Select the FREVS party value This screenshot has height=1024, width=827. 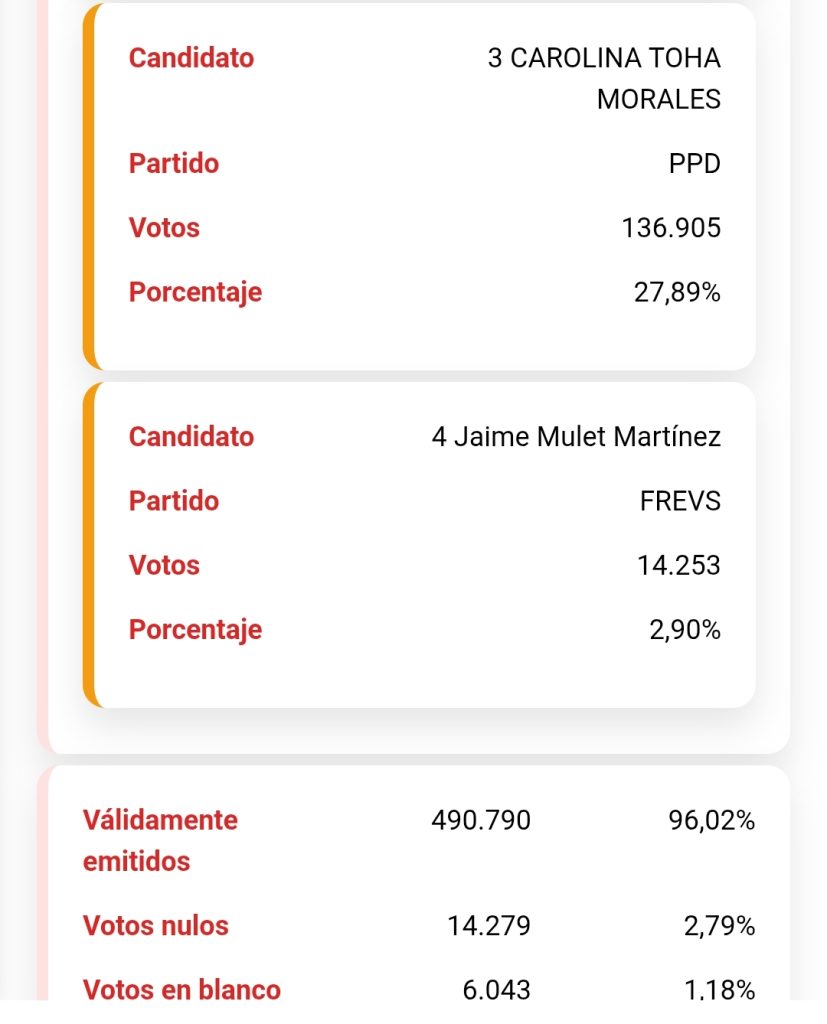click(x=680, y=501)
